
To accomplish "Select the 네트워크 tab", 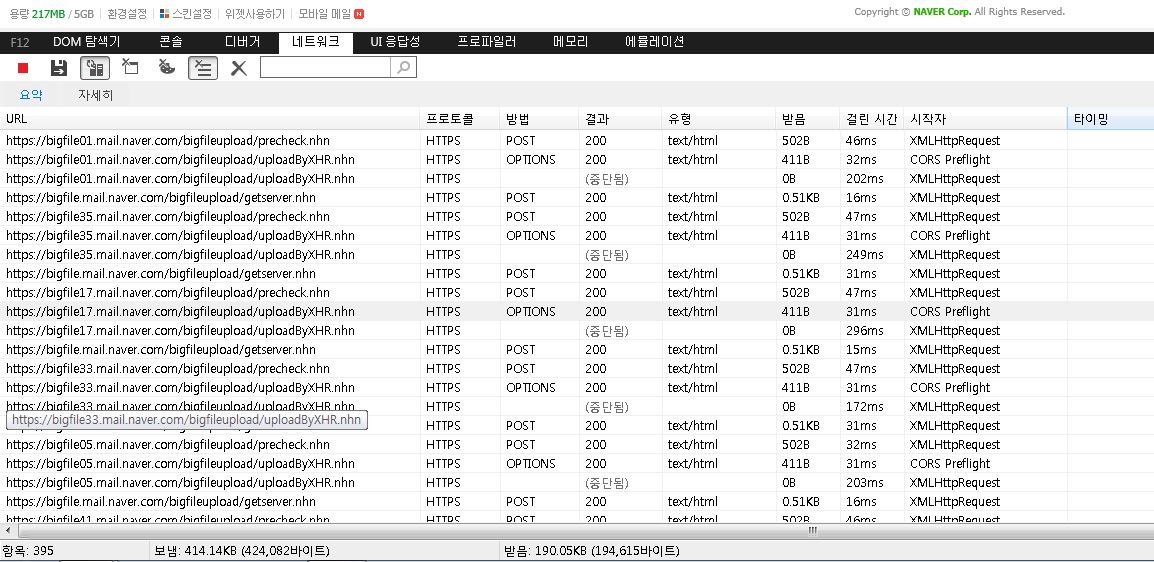I will (316, 42).
